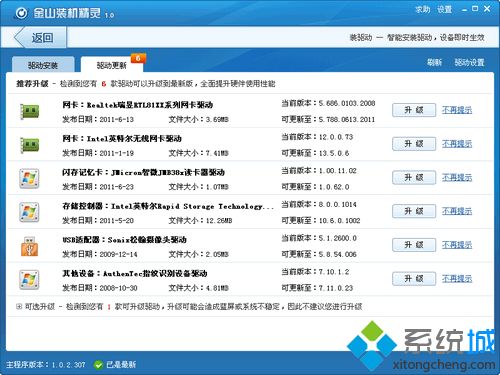500x375 pixels.
Task: Upgrade the JMicron JMB38x card reader driver
Action: 414,177
